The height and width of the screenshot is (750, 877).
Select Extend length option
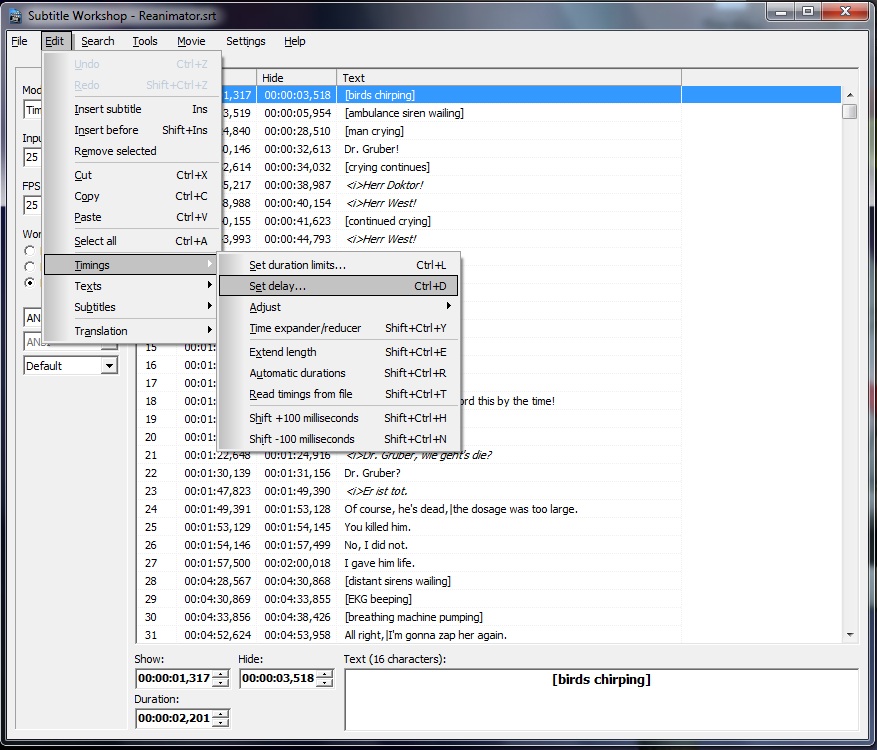(339, 352)
